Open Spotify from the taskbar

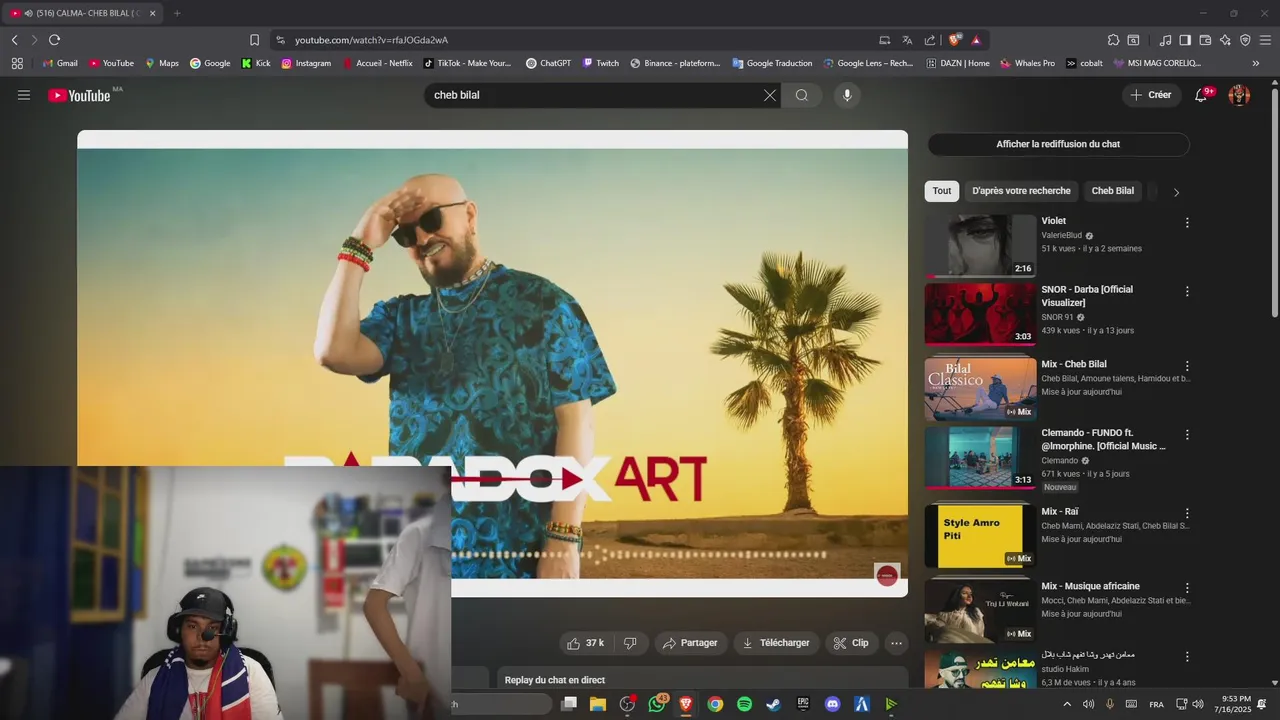[744, 704]
